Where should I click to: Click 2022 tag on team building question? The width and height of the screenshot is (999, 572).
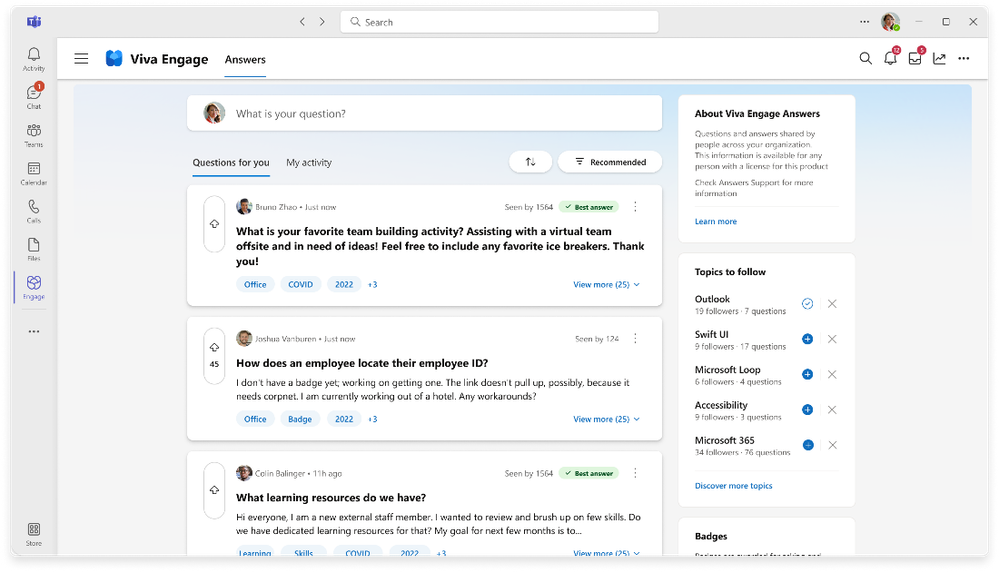(344, 285)
